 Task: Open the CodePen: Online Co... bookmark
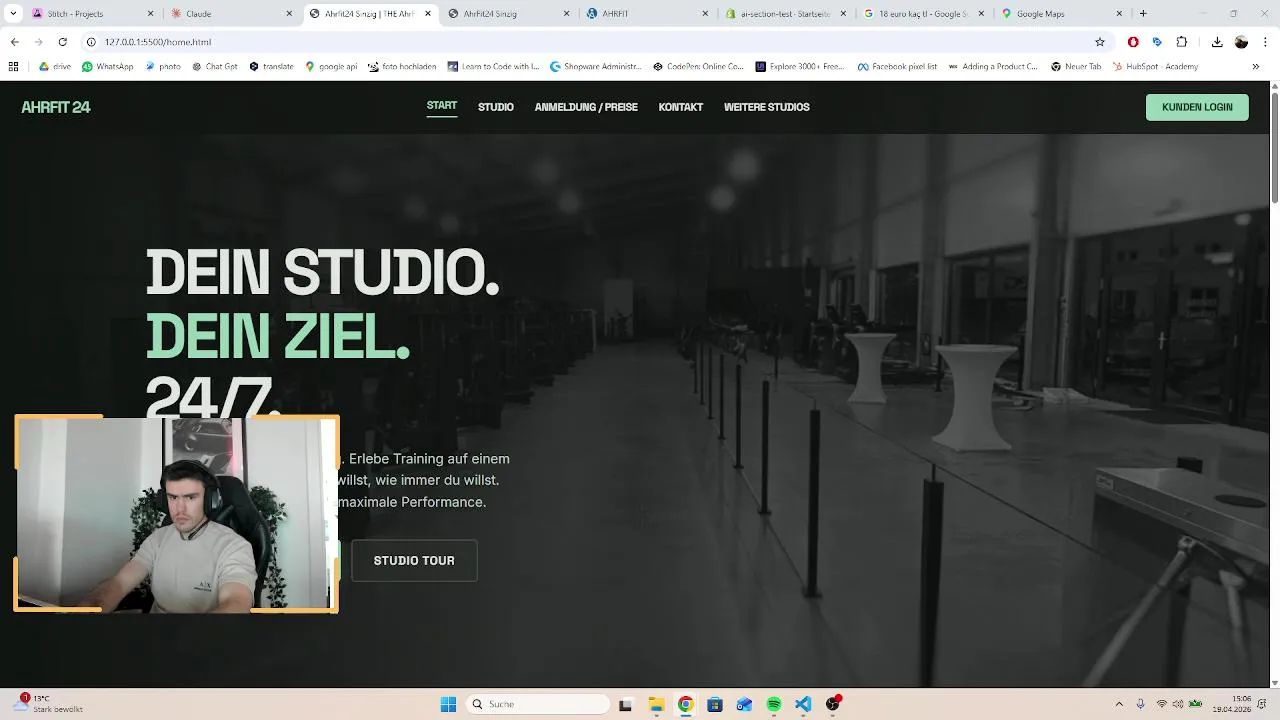tap(698, 67)
